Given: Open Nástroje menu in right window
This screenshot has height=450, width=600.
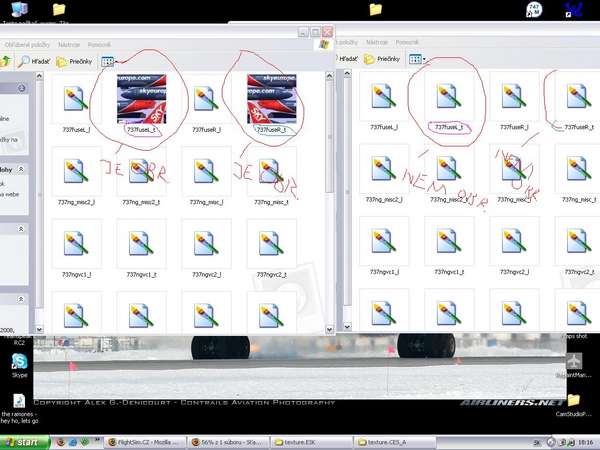Looking at the screenshot, I should point(377,42).
